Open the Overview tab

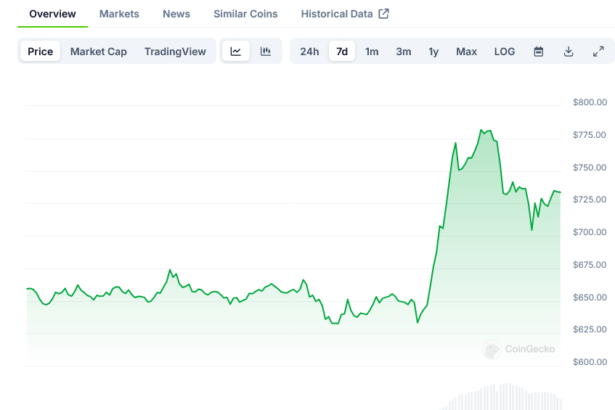point(52,14)
